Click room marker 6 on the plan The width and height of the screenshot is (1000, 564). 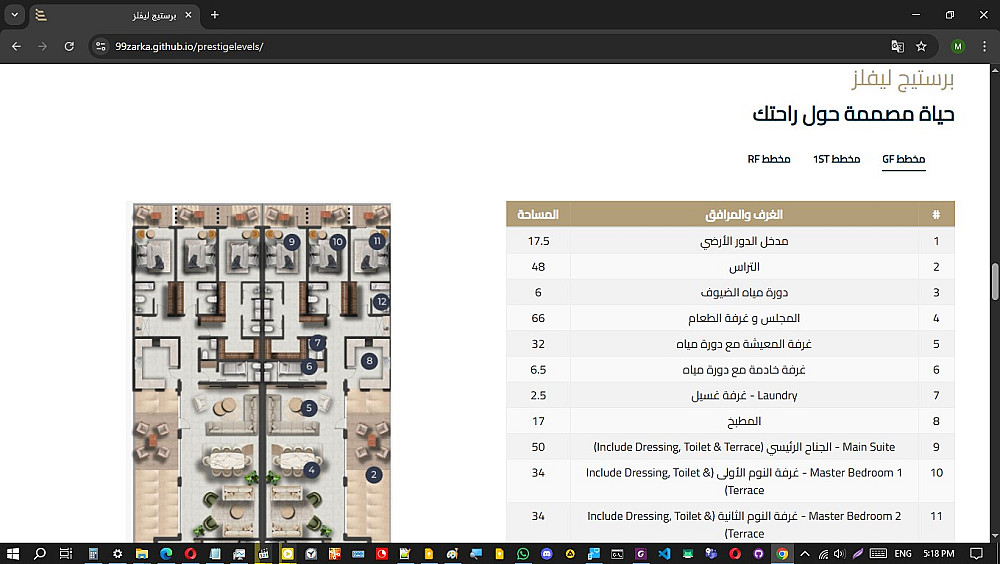pyautogui.click(x=309, y=367)
